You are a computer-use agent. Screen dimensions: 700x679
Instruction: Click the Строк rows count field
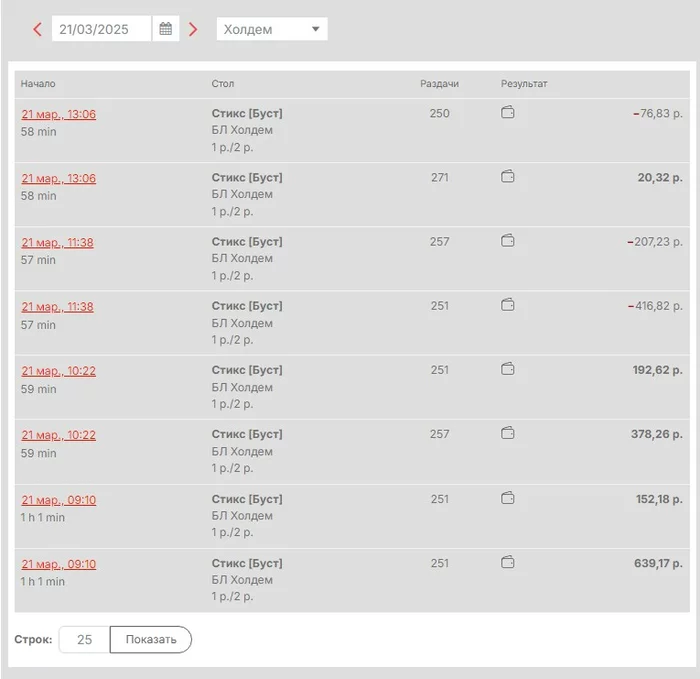click(x=85, y=639)
